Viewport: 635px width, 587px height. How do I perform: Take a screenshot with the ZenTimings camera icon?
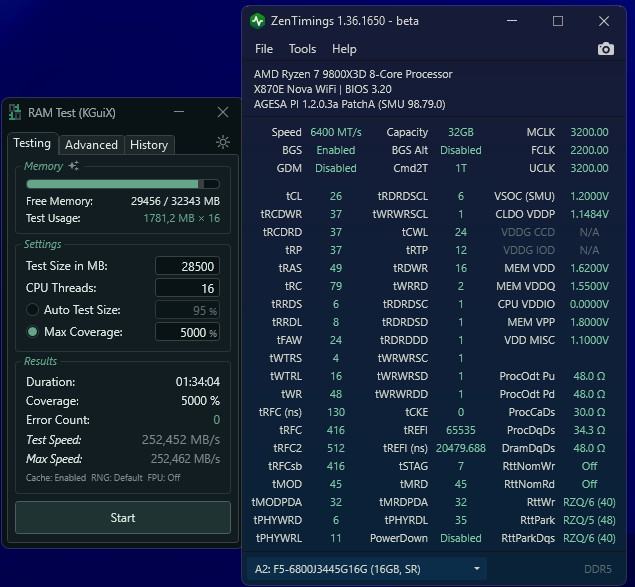click(x=605, y=49)
